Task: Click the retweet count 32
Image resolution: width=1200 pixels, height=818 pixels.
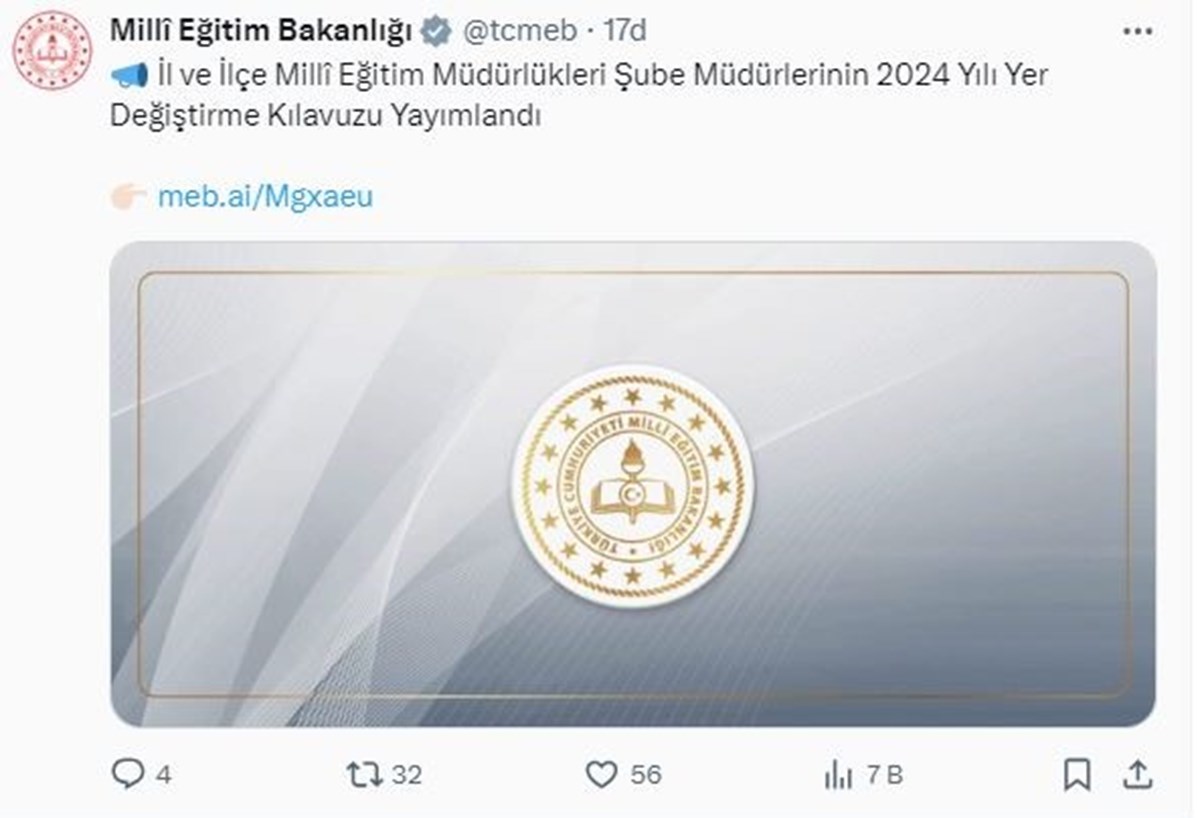Action: click(x=406, y=774)
